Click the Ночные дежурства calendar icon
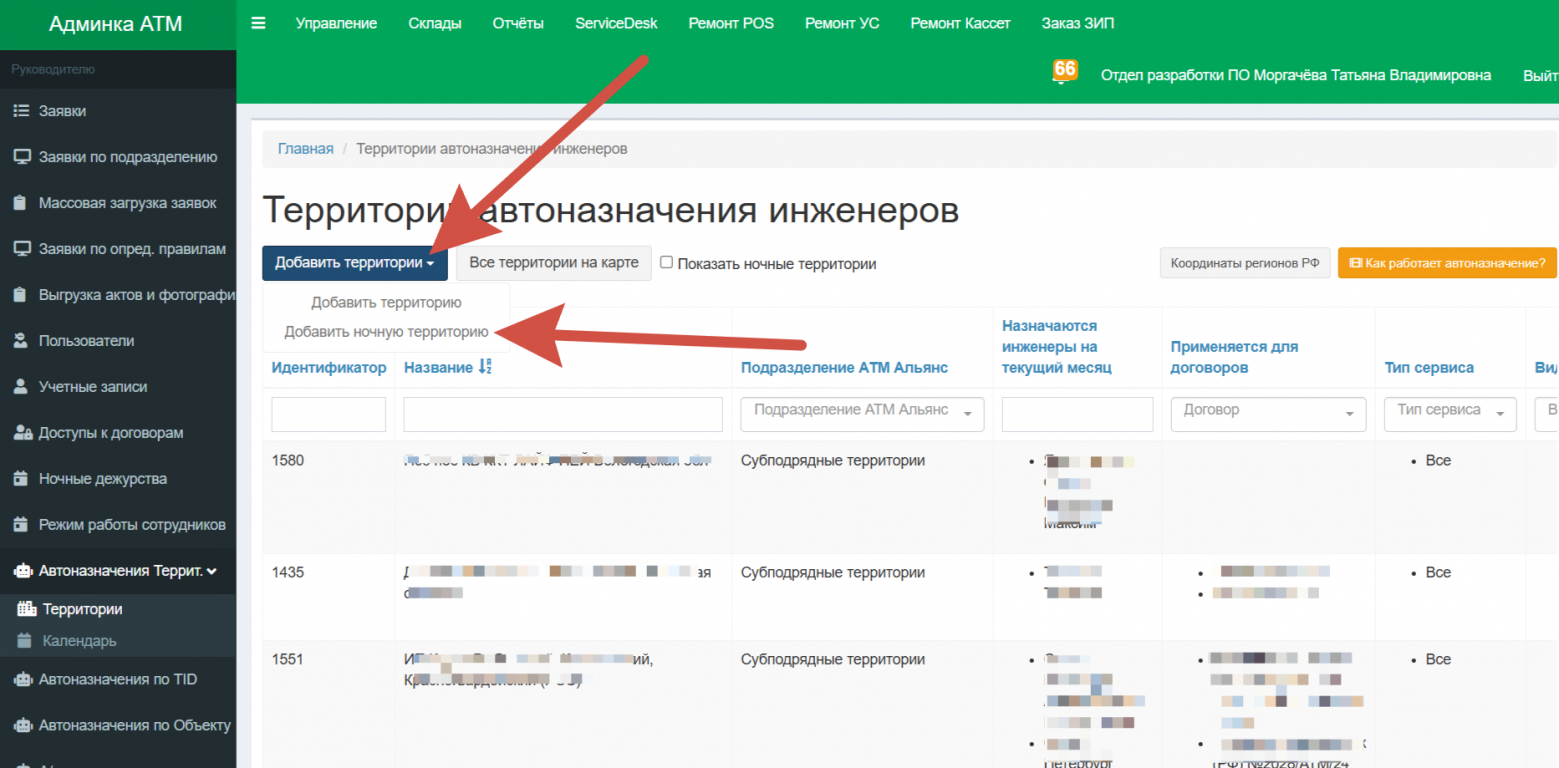This screenshot has width=1559, height=768. click(x=20, y=479)
